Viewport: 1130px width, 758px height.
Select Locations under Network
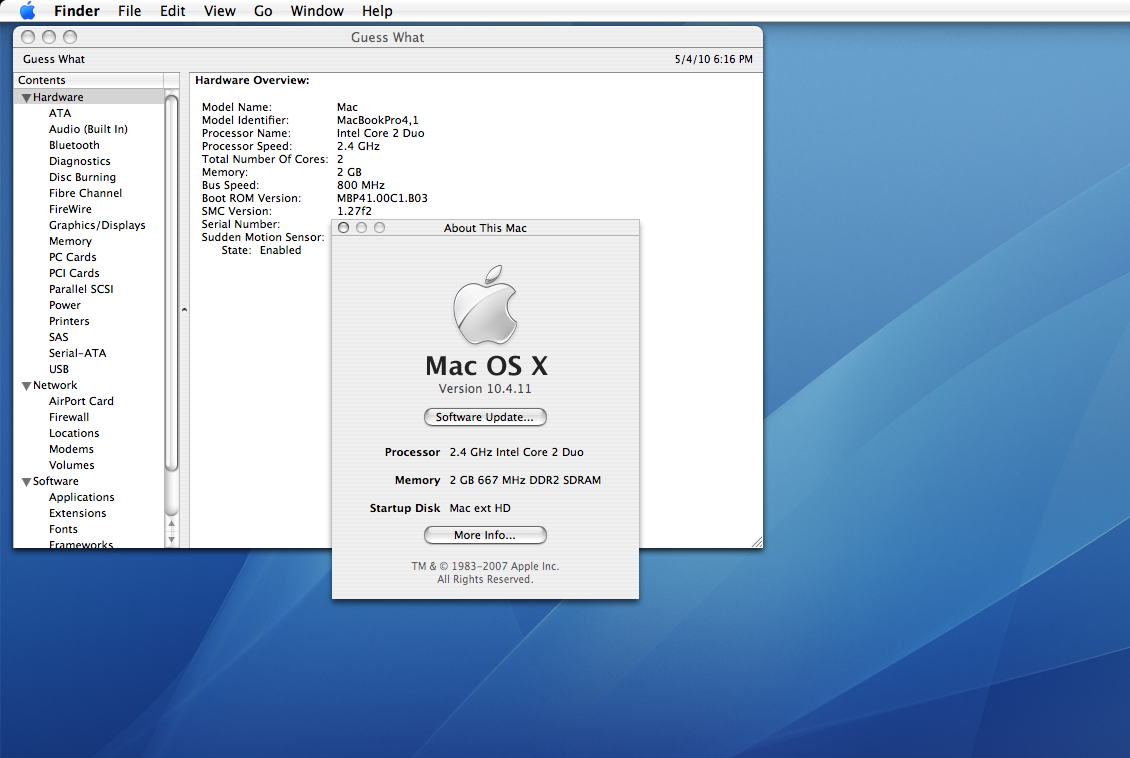(x=74, y=433)
